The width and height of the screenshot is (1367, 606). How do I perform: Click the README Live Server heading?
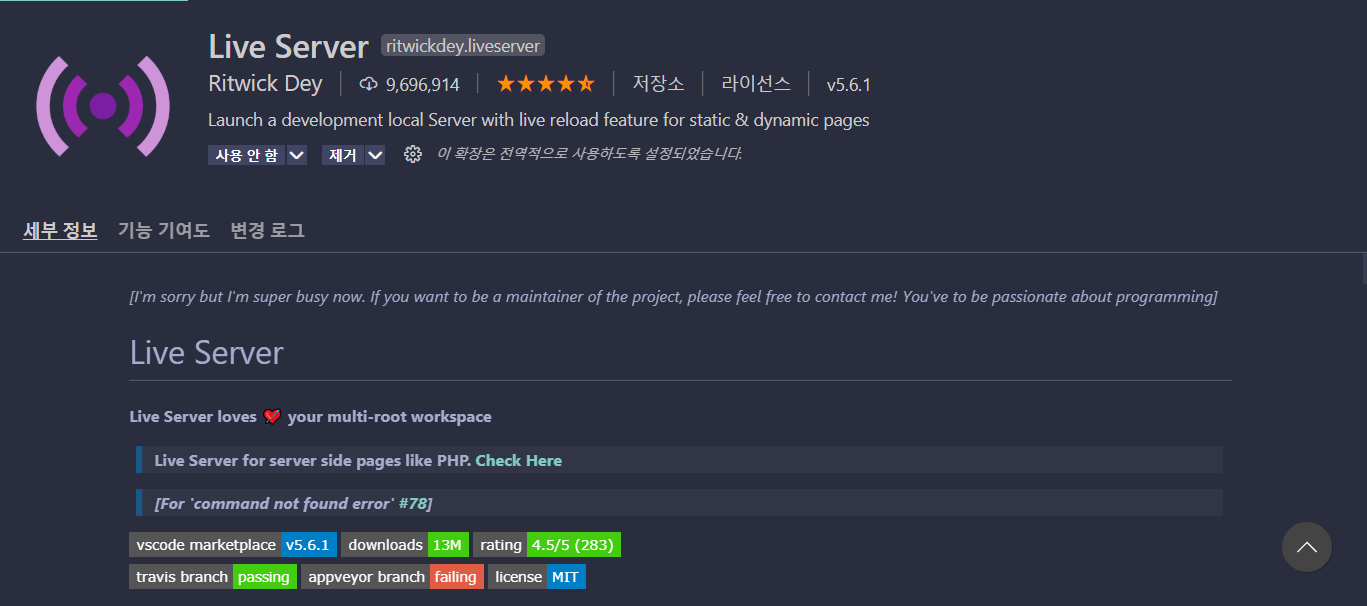[x=207, y=353]
